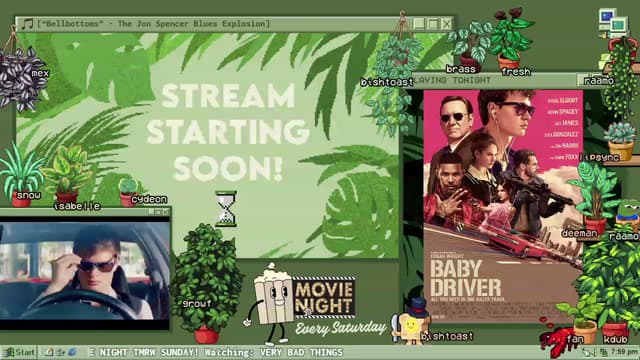
Task: Click the bishtoast name label beside toast character
Action: (447, 336)
